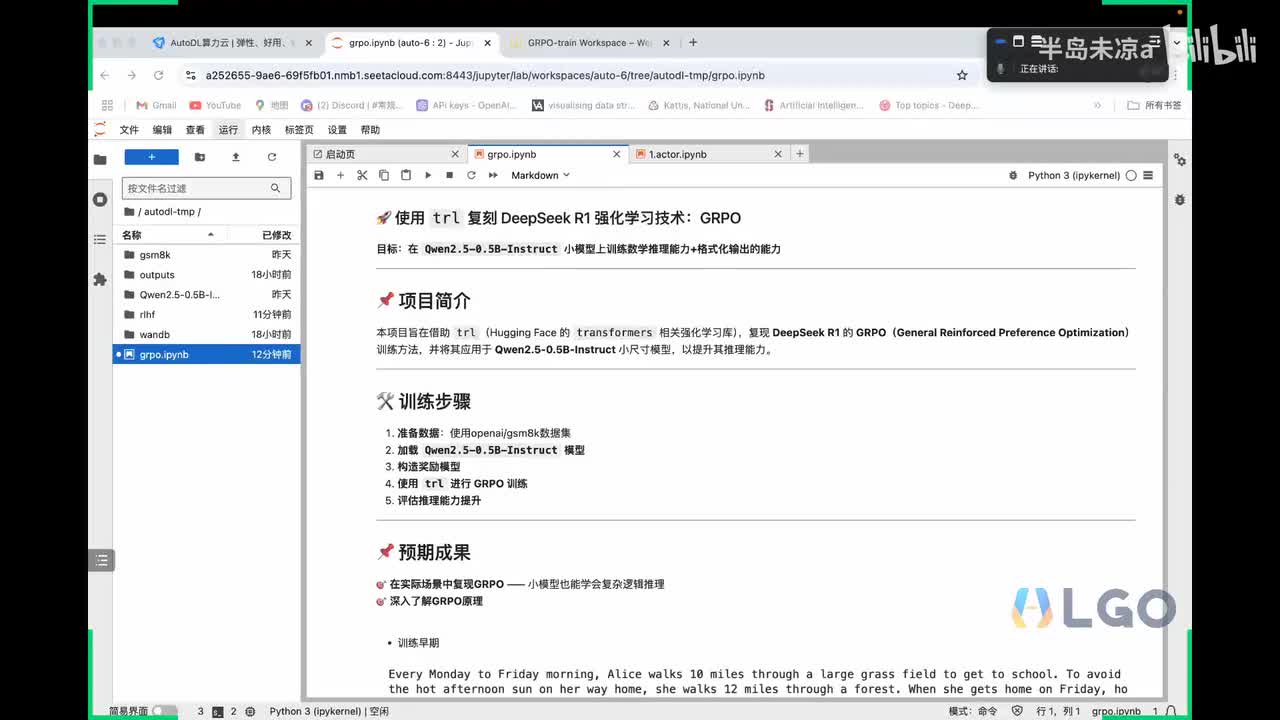This screenshot has width=1280, height=720.
Task: Copy the selected cell in notebook toolbar
Action: pos(384,175)
